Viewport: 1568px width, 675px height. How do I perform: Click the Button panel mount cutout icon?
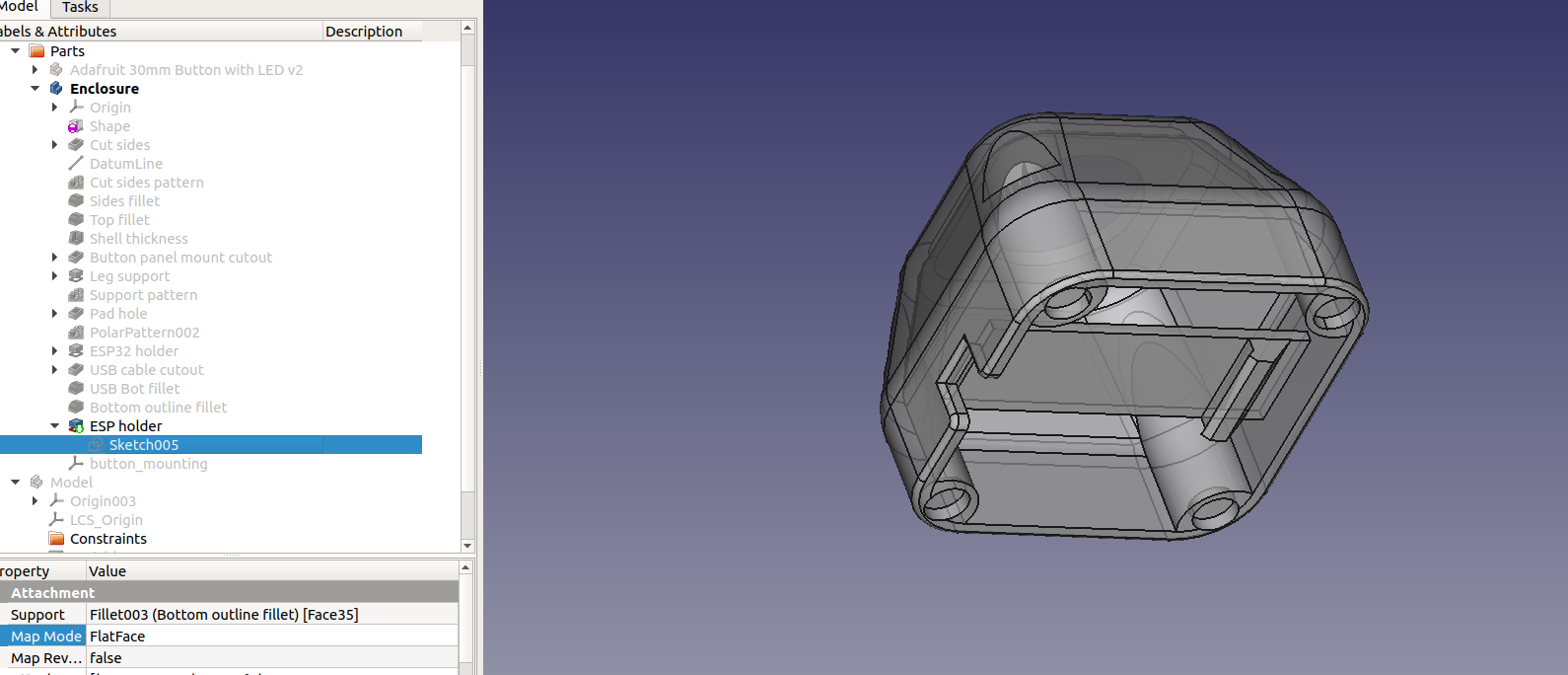click(x=76, y=258)
